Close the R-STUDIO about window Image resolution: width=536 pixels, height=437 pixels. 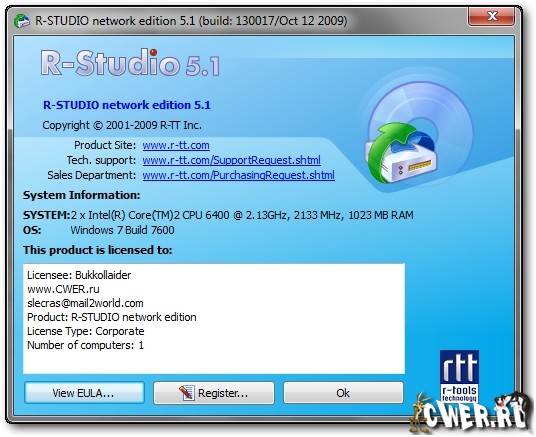point(492,16)
